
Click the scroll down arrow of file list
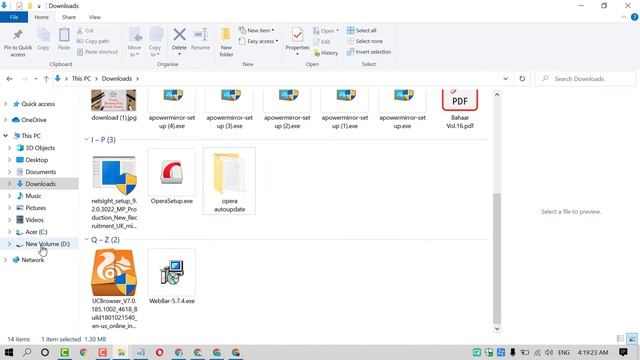pos(497,329)
